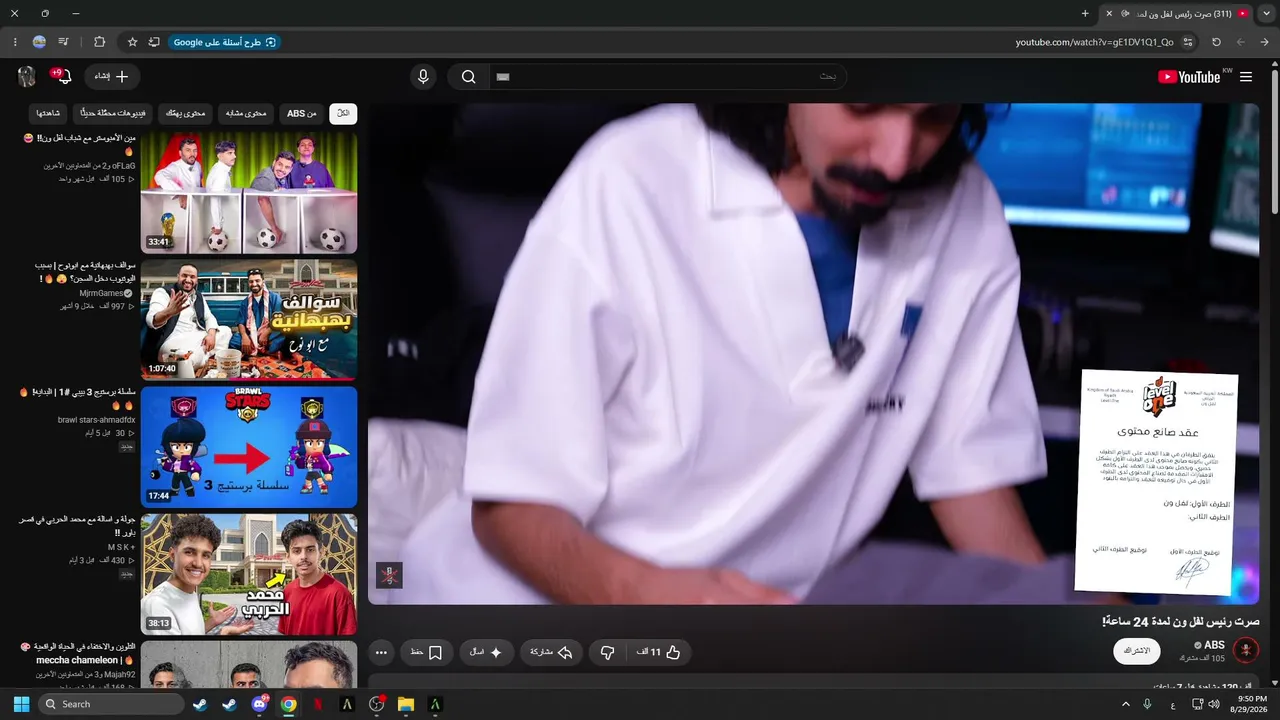
Task: Open the YouTube notifications bell
Action: pos(63,77)
